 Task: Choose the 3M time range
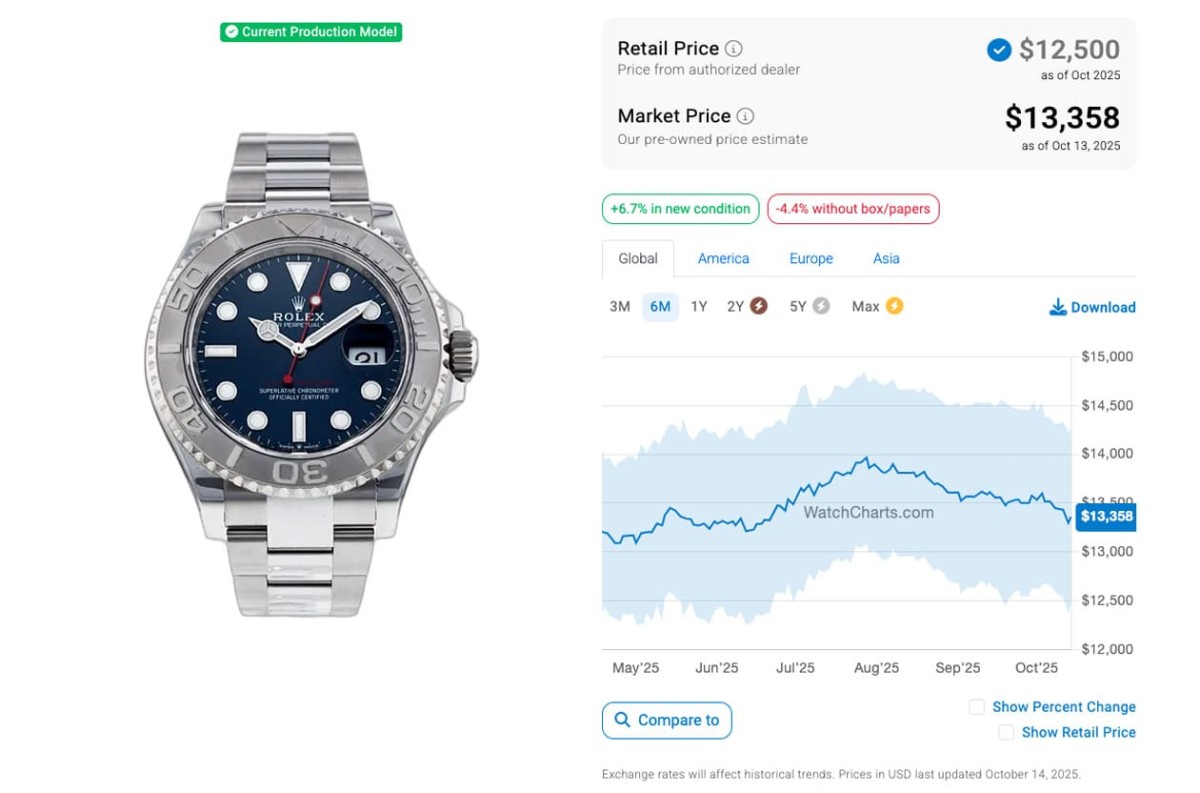click(620, 306)
